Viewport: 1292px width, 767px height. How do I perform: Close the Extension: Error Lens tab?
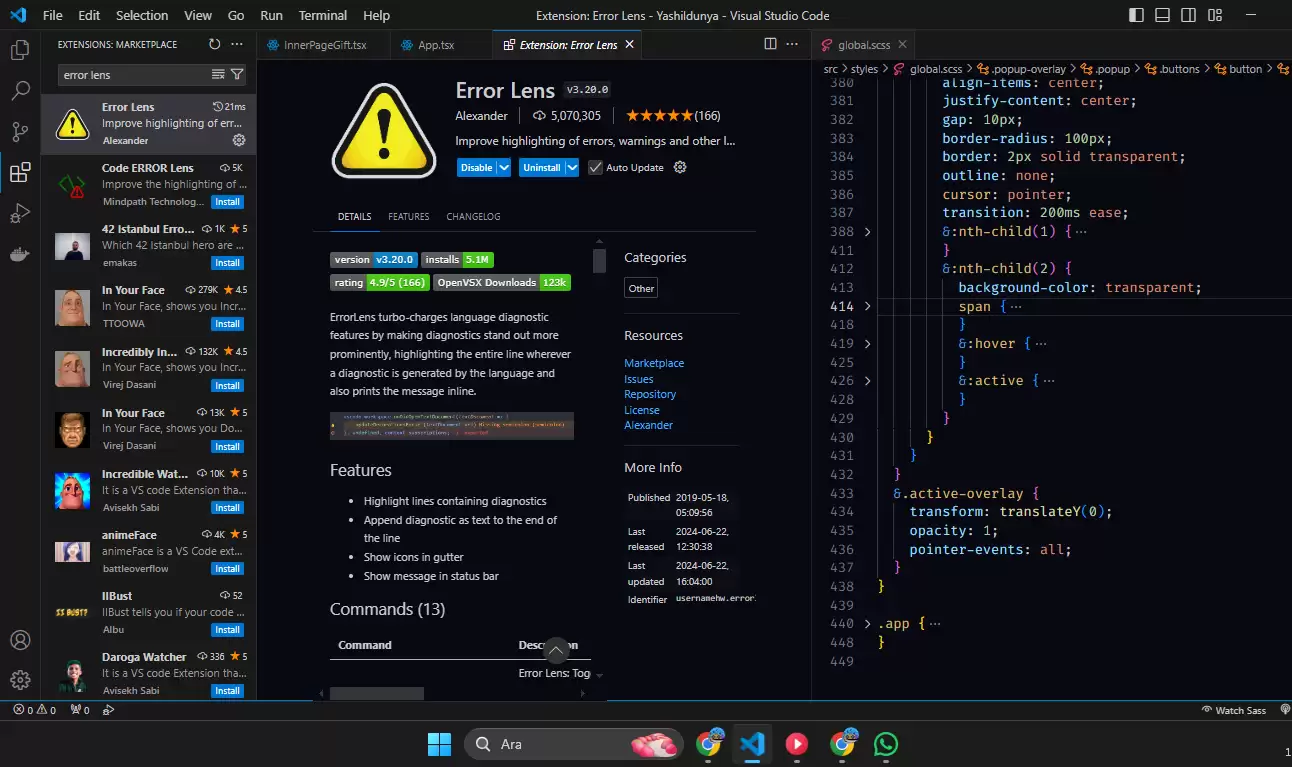628,45
